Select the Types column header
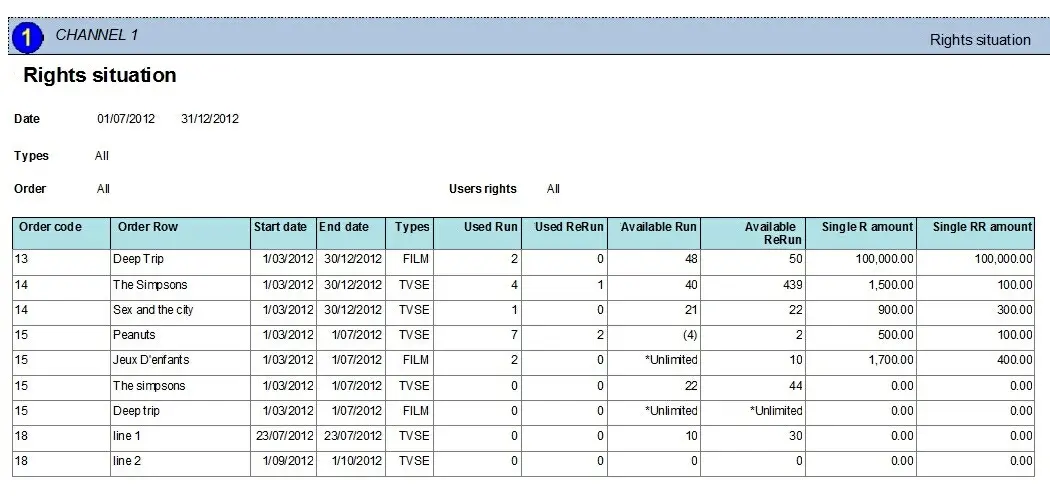 coord(411,227)
